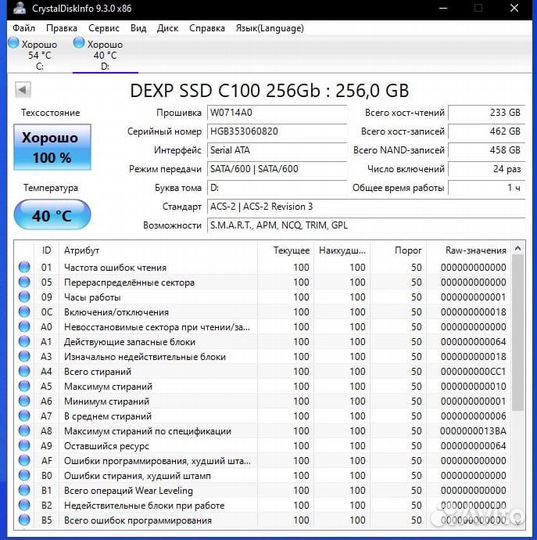Click status orb of attribute A1 row
The height and width of the screenshot is (540, 537).
(x=24, y=342)
